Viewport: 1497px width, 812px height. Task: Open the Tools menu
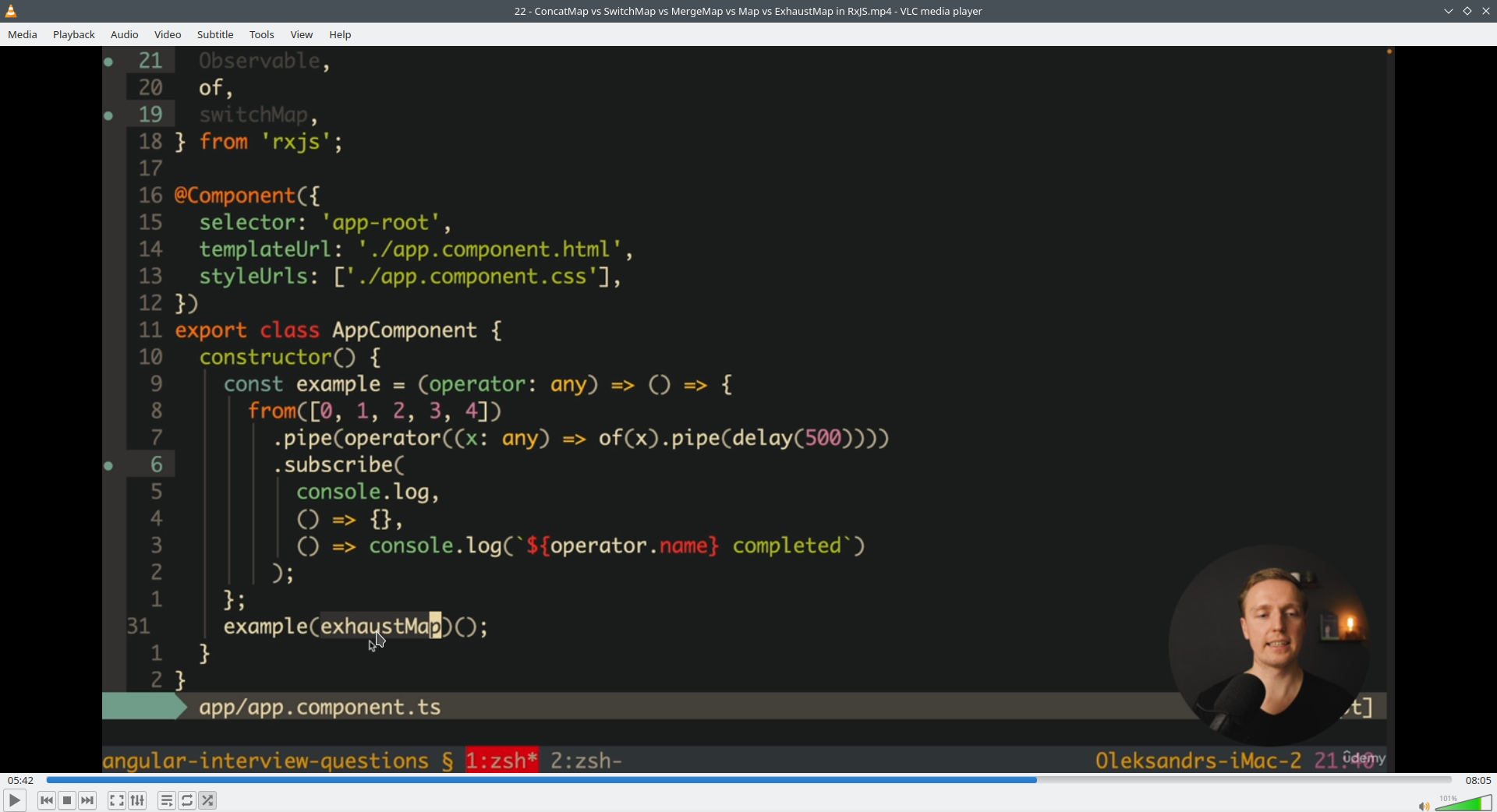click(x=262, y=34)
